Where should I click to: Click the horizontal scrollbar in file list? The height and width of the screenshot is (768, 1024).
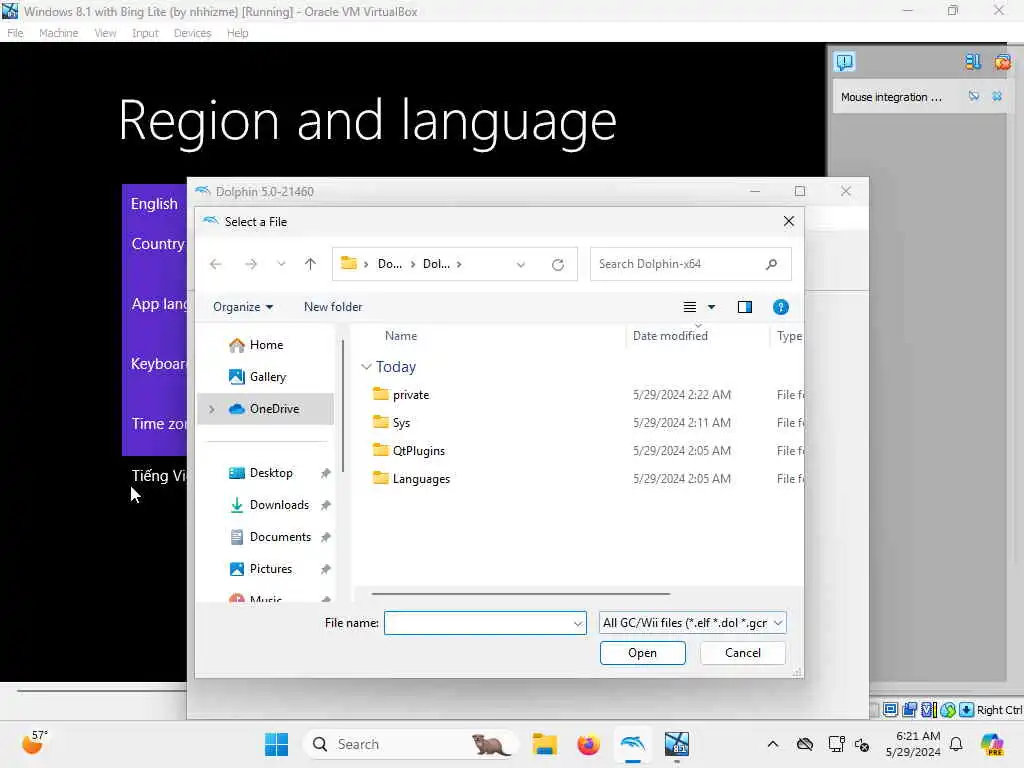point(520,594)
